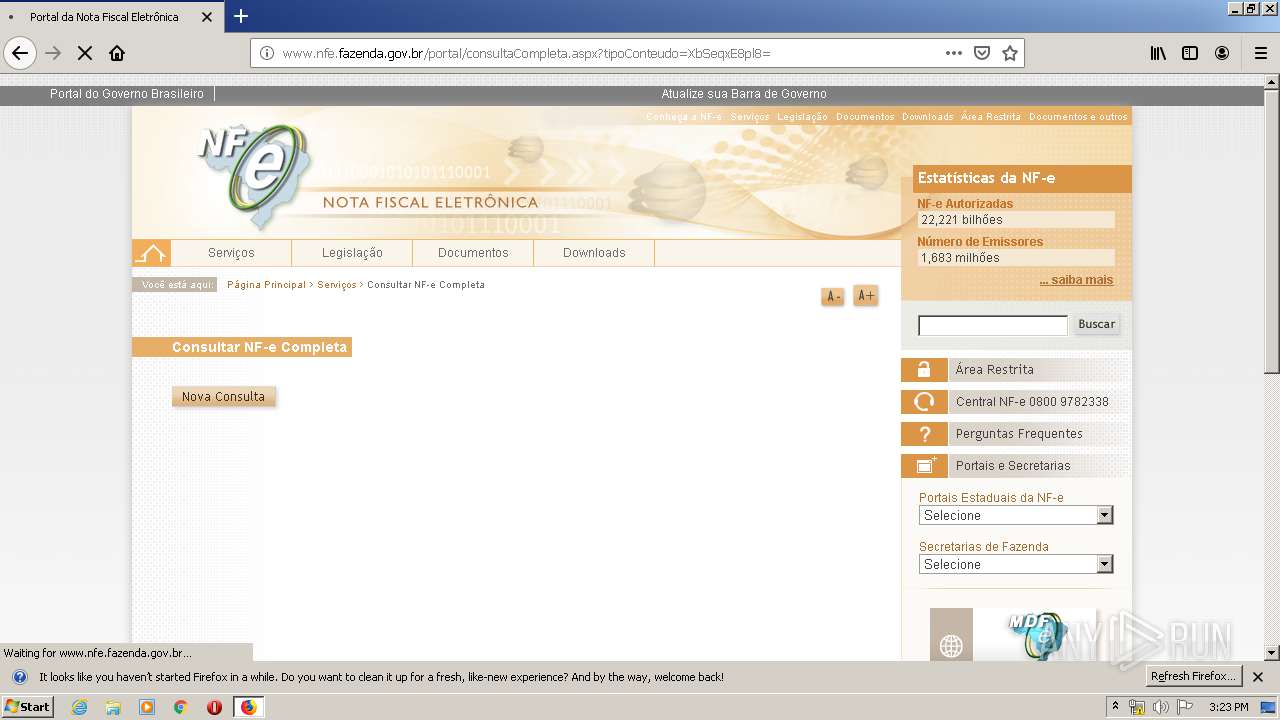Open Secretarias de Fazenda dropdown
The image size is (1280, 720).
(x=1016, y=564)
